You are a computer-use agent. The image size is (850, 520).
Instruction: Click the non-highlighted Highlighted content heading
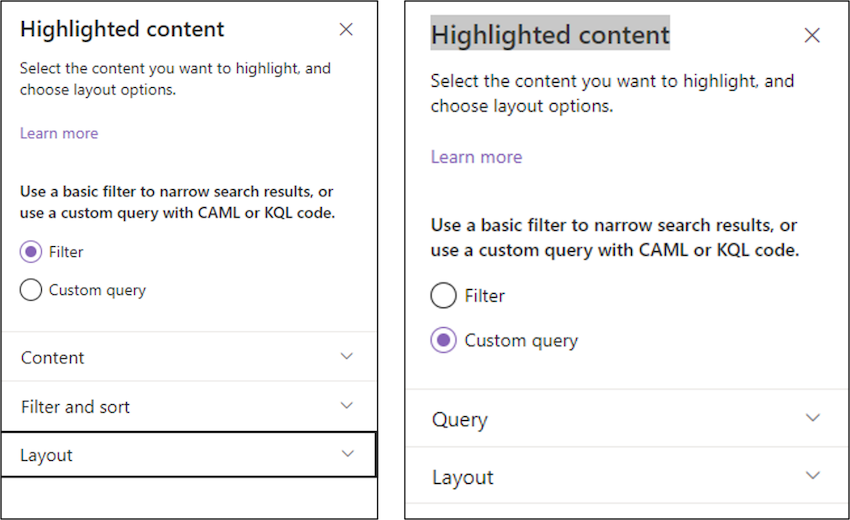[122, 29]
